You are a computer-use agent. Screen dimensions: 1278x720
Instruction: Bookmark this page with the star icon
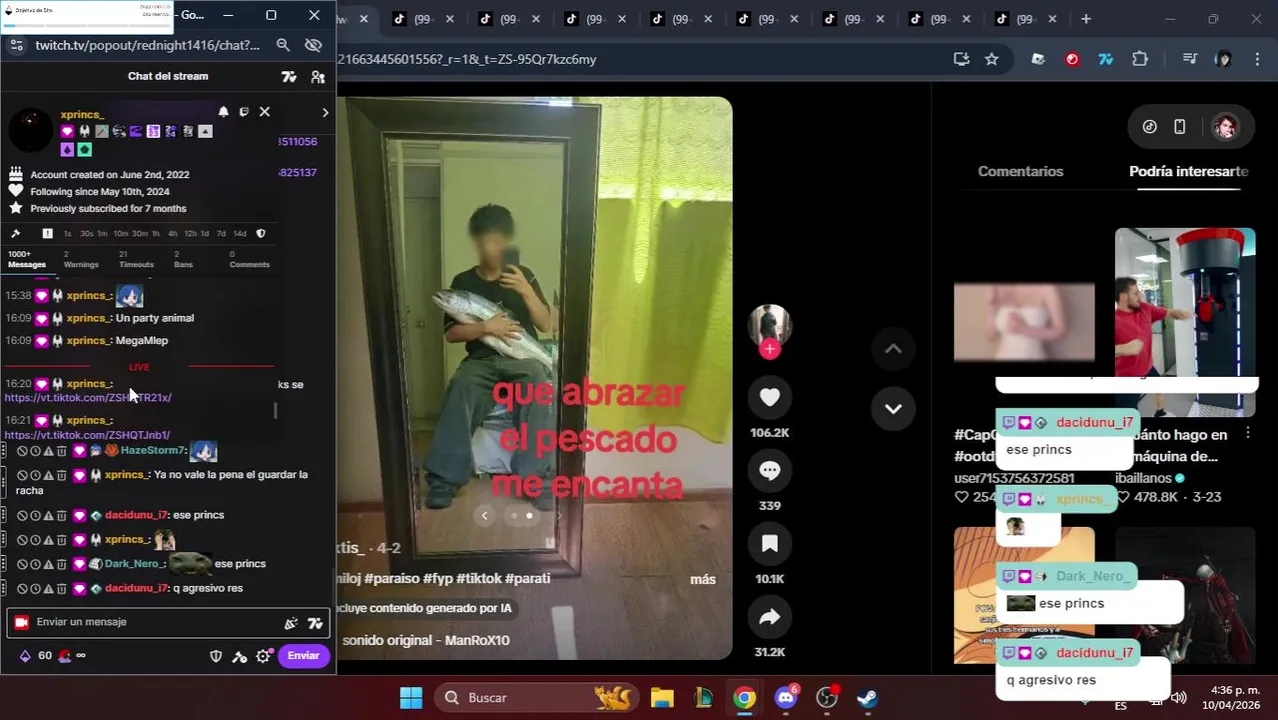[992, 59]
